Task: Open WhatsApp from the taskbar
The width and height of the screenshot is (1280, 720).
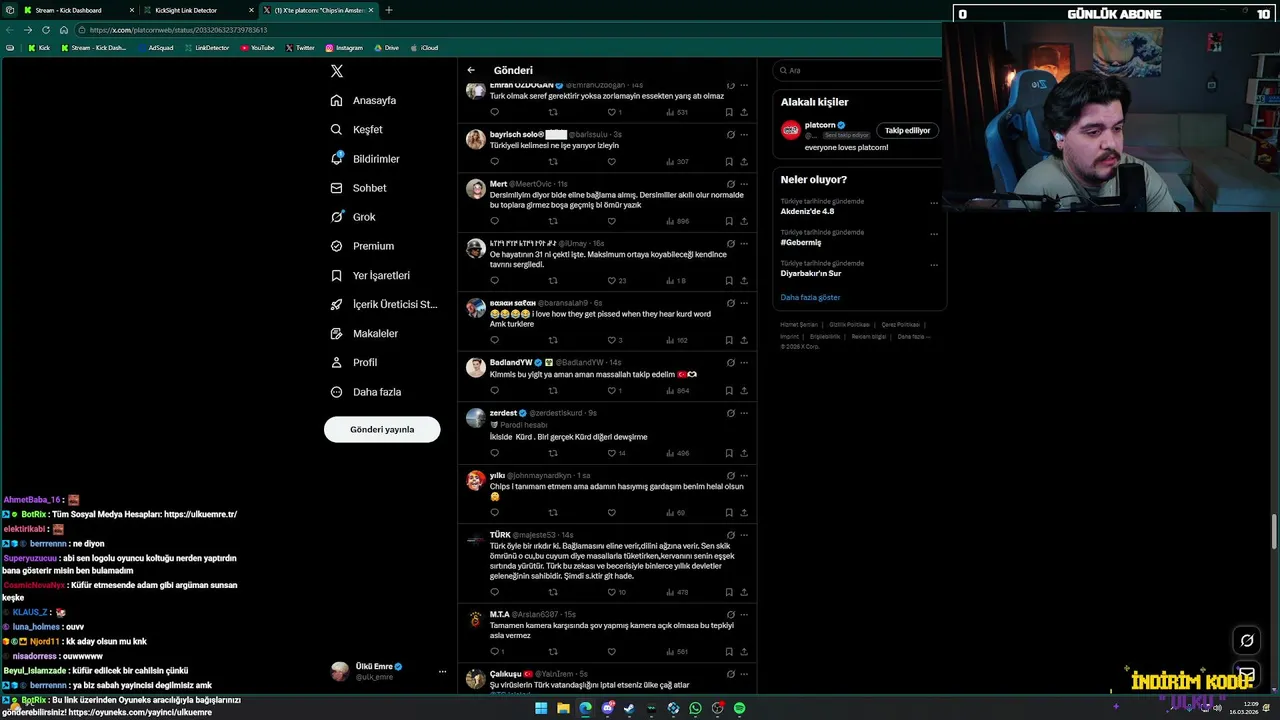Action: pyautogui.click(x=695, y=708)
